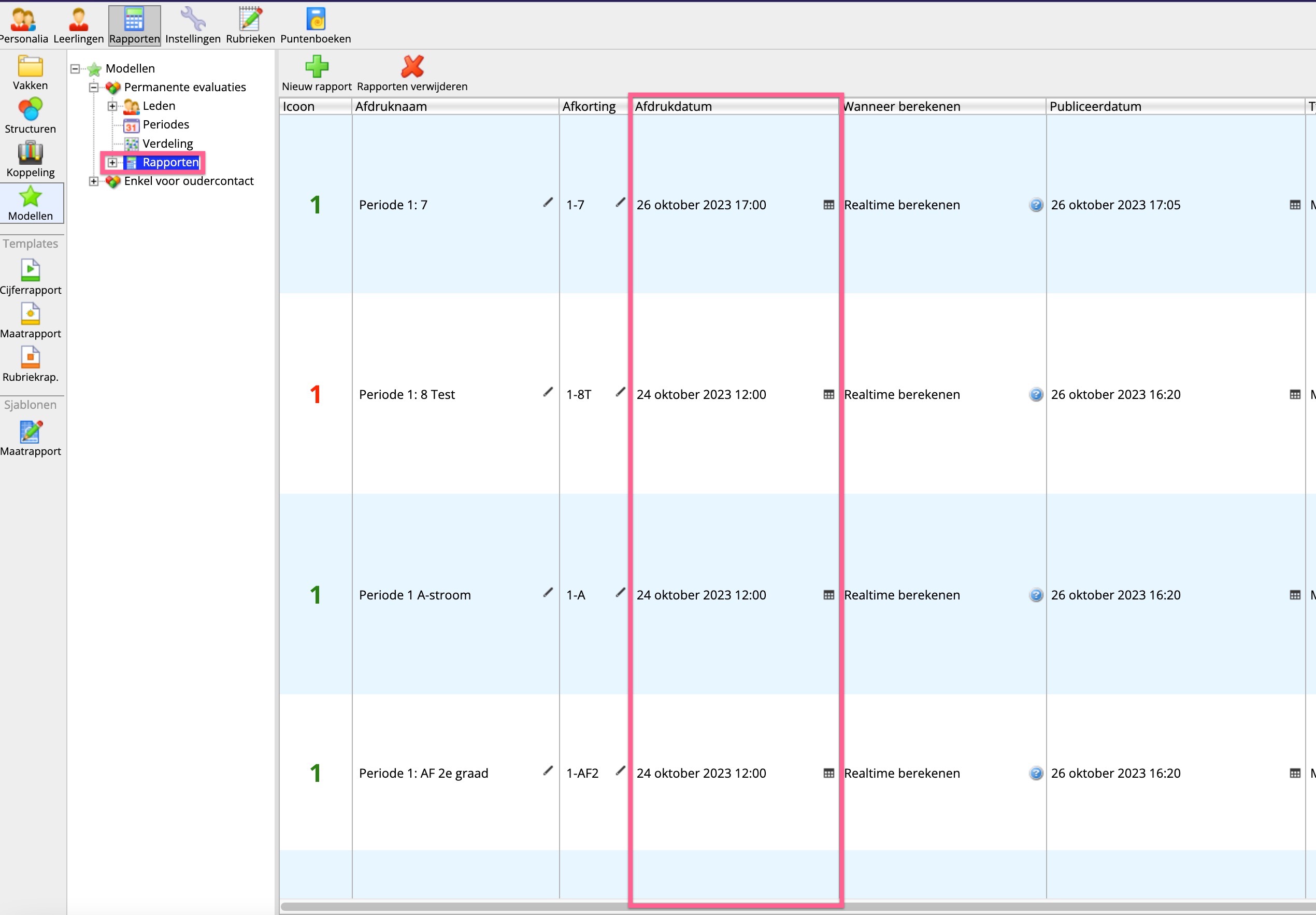1316x915 pixels.
Task: Open the Leerlingen module icon
Action: click(x=79, y=21)
